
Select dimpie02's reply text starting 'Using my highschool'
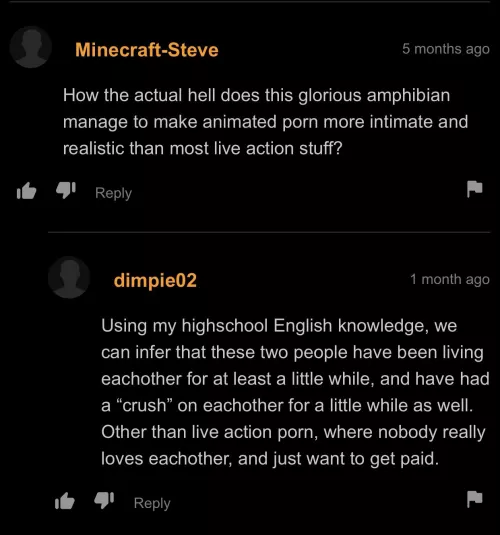pyautogui.click(x=295, y=392)
